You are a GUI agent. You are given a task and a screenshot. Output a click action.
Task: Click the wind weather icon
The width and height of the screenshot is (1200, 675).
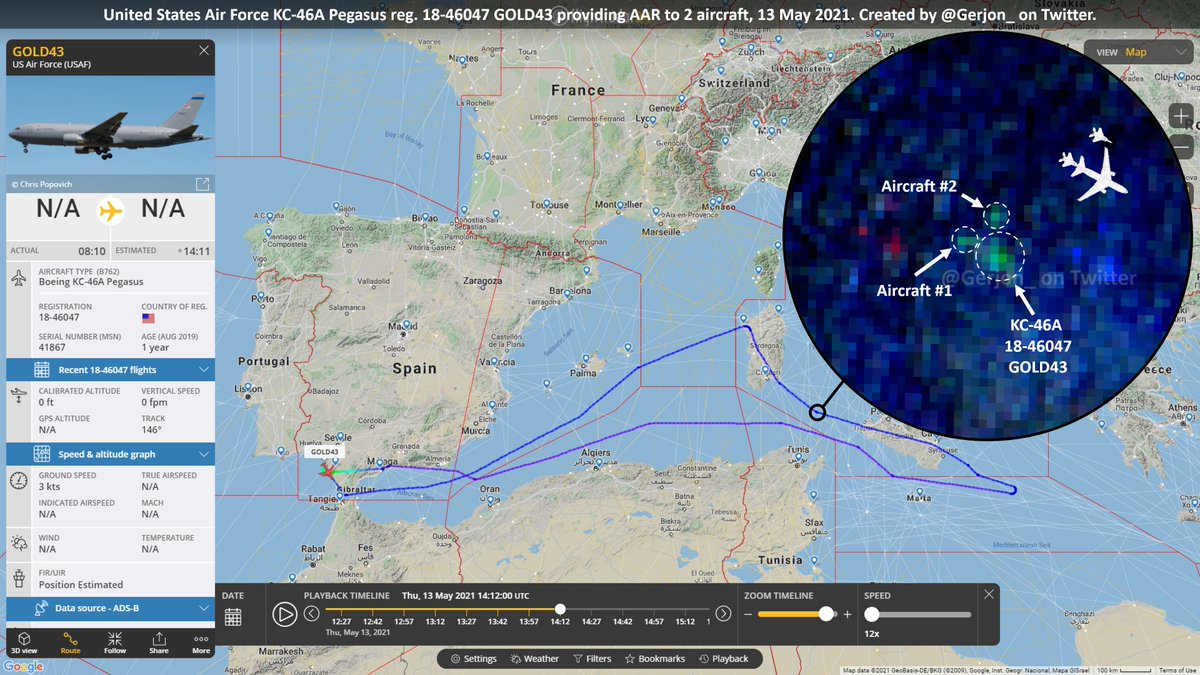(20, 543)
